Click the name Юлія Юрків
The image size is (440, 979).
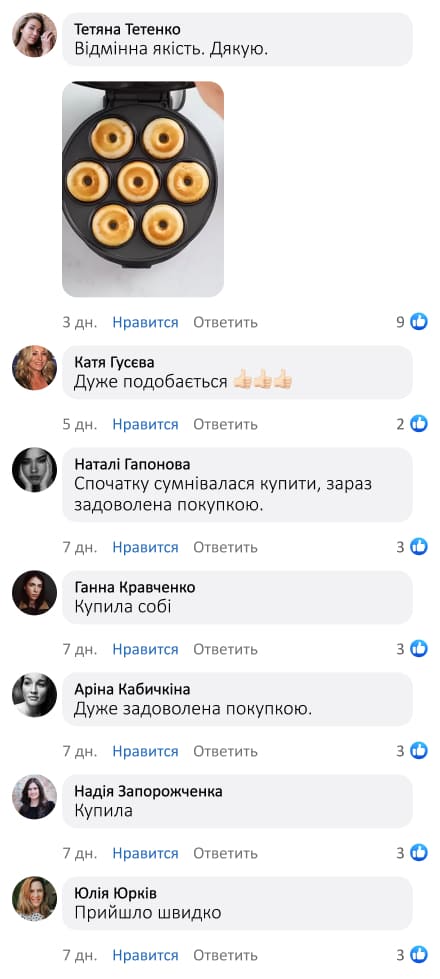(115, 893)
